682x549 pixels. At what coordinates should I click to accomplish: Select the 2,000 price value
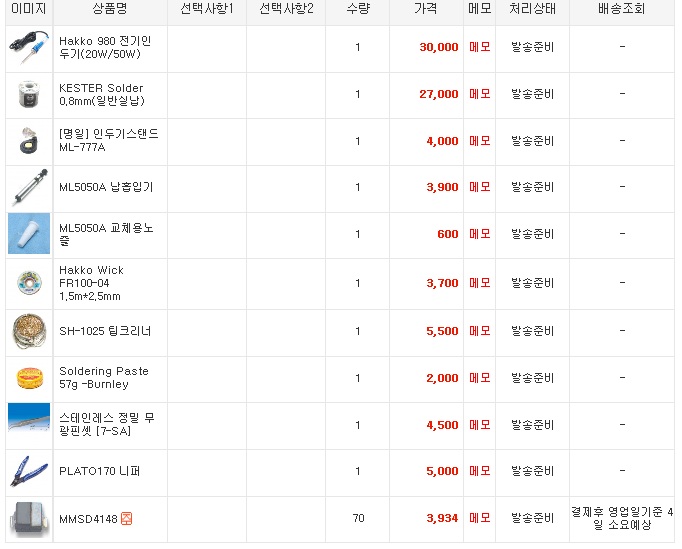tap(442, 378)
